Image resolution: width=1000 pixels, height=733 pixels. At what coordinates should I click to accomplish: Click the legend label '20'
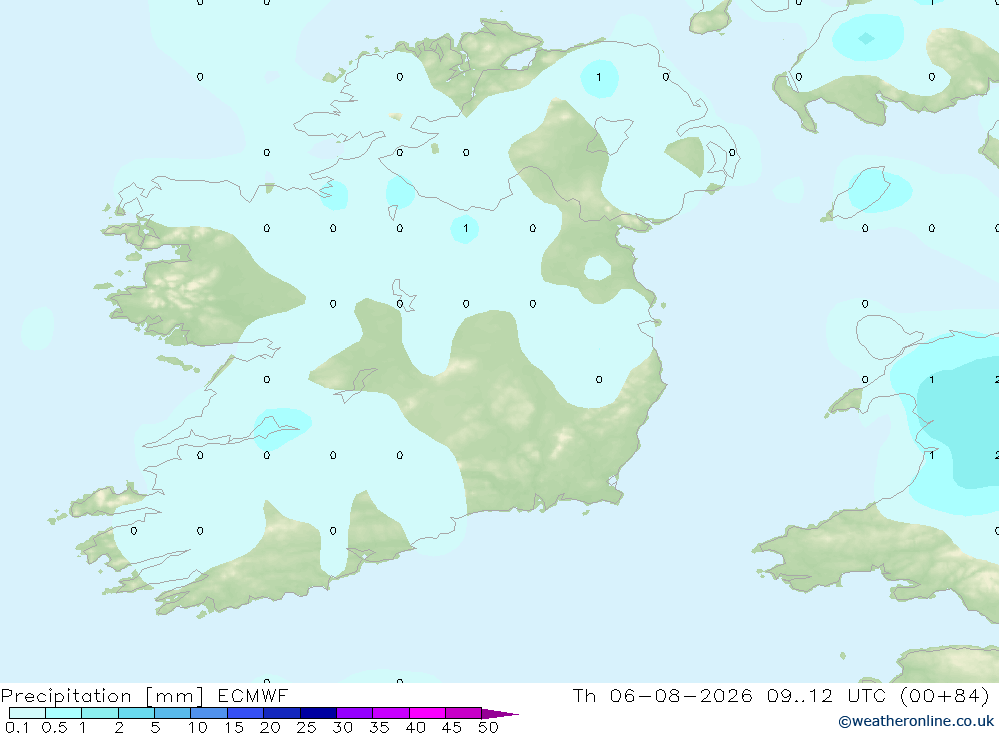pyautogui.click(x=270, y=727)
